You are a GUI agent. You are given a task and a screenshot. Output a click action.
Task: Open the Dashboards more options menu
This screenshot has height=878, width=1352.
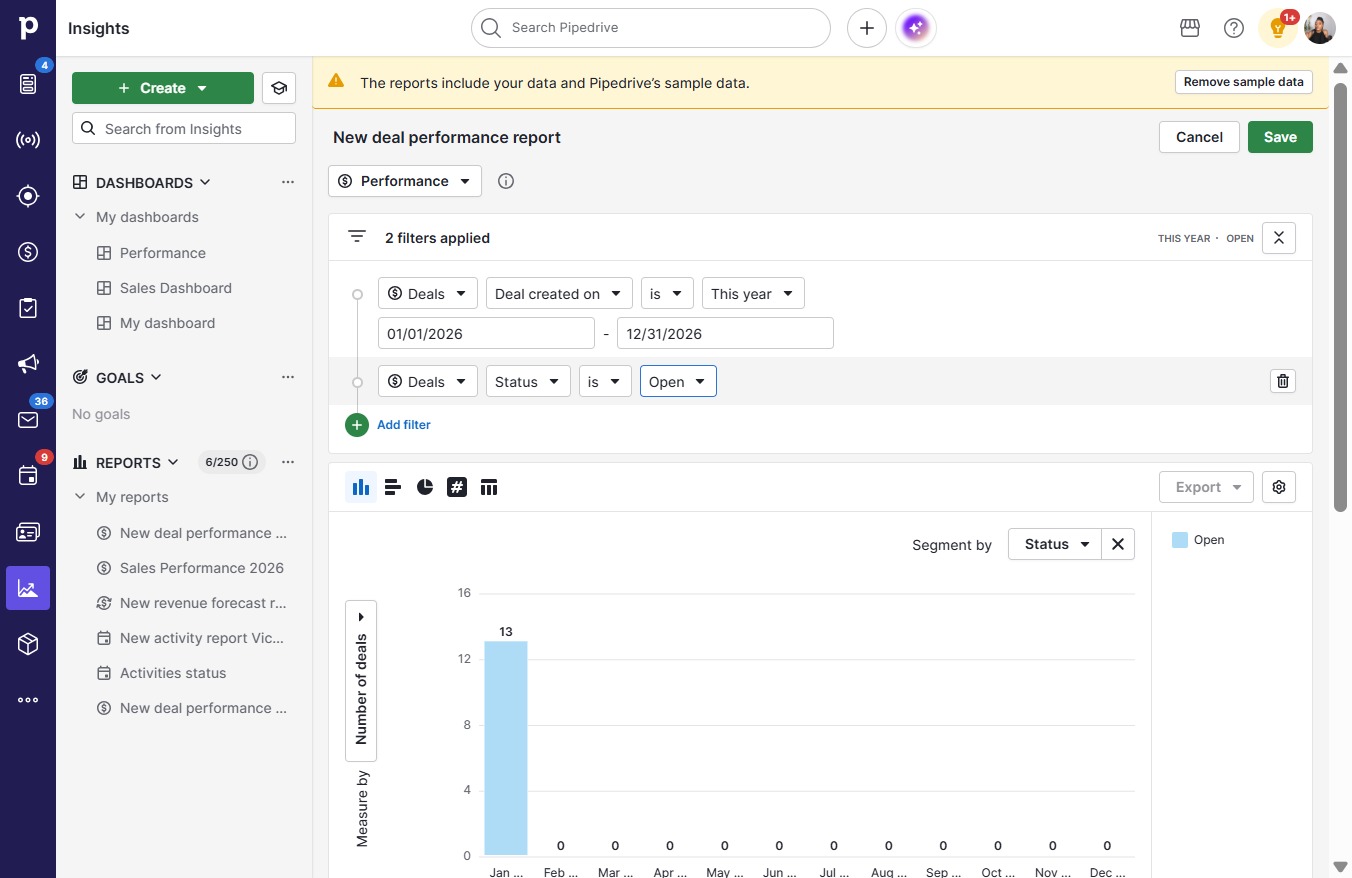288,182
